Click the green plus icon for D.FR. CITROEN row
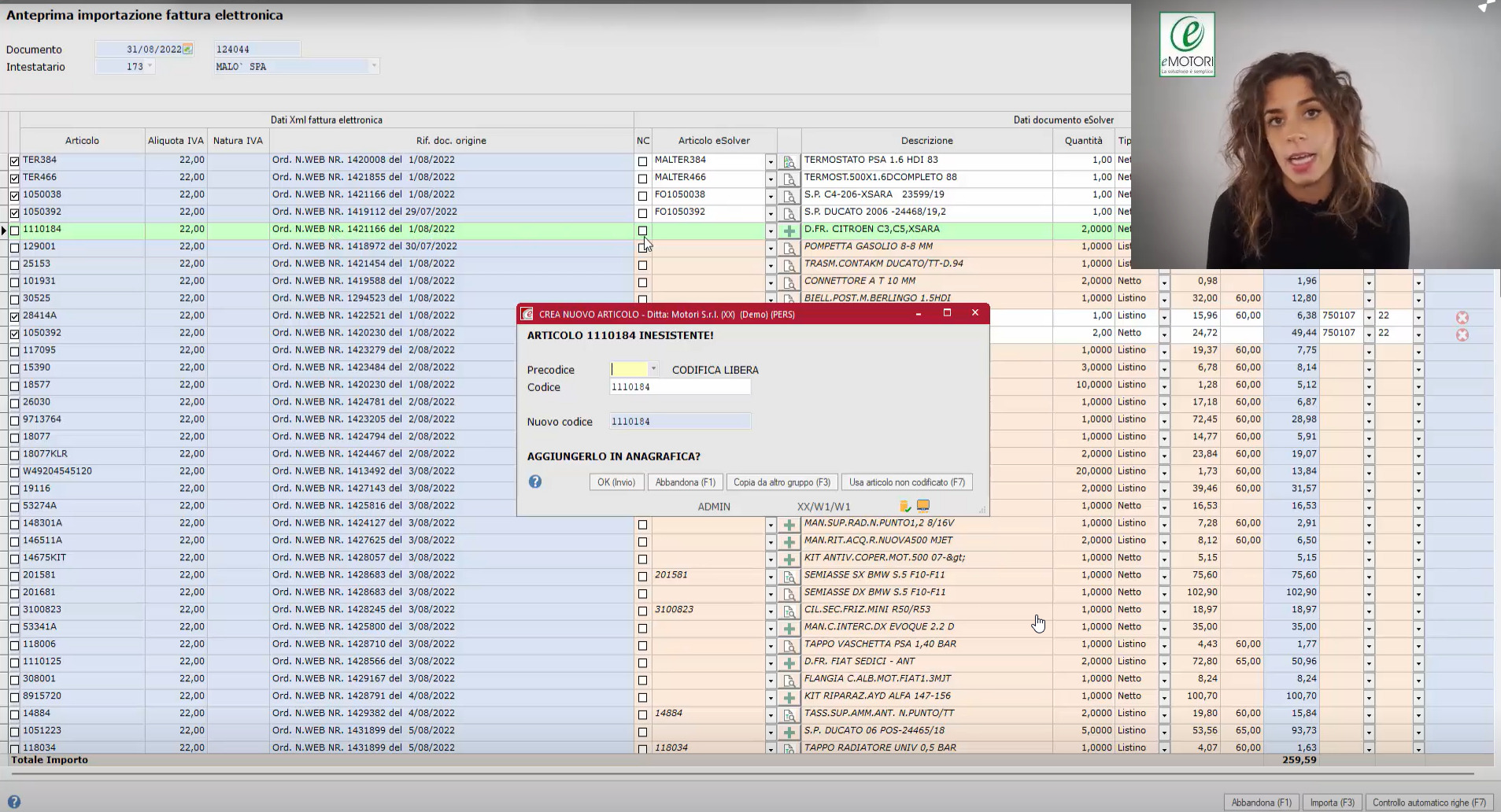 coord(789,231)
